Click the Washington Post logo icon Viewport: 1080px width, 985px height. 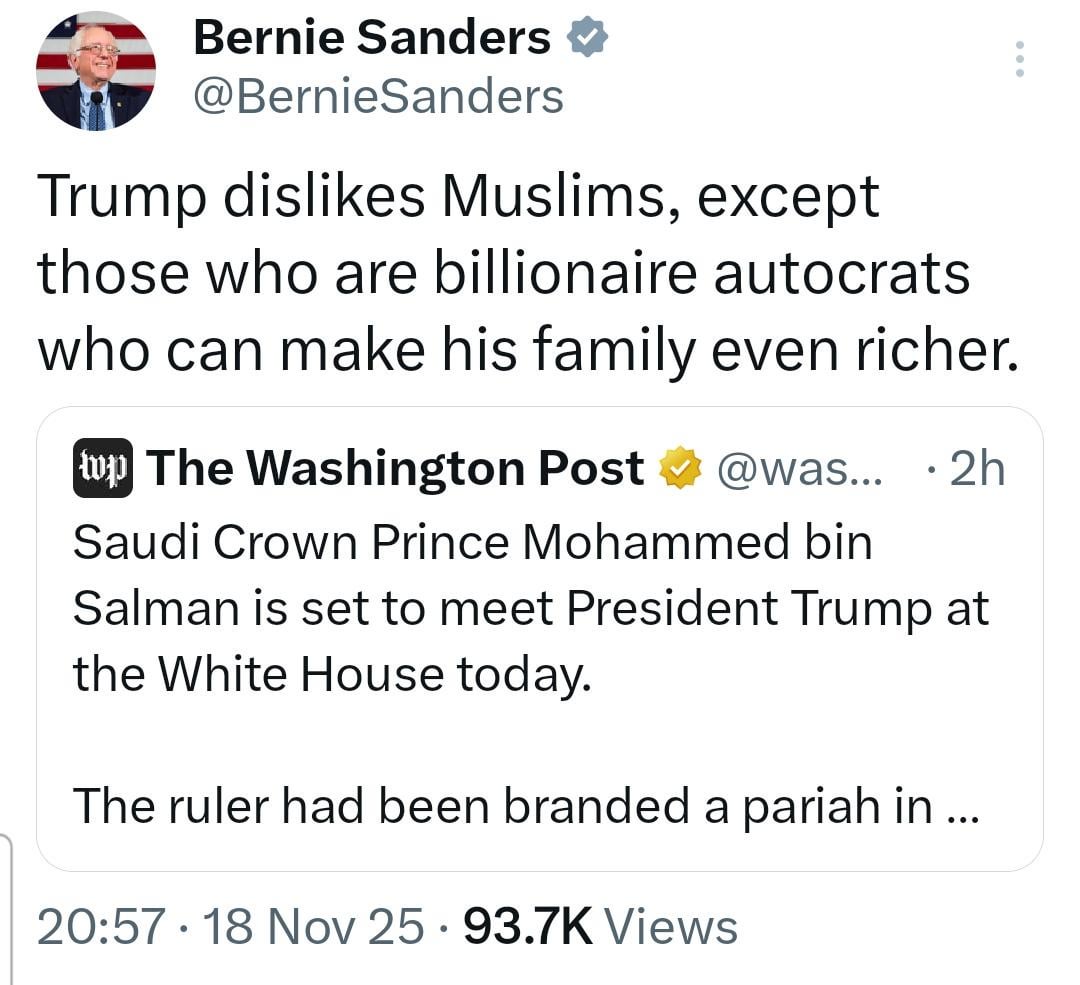click(x=103, y=468)
